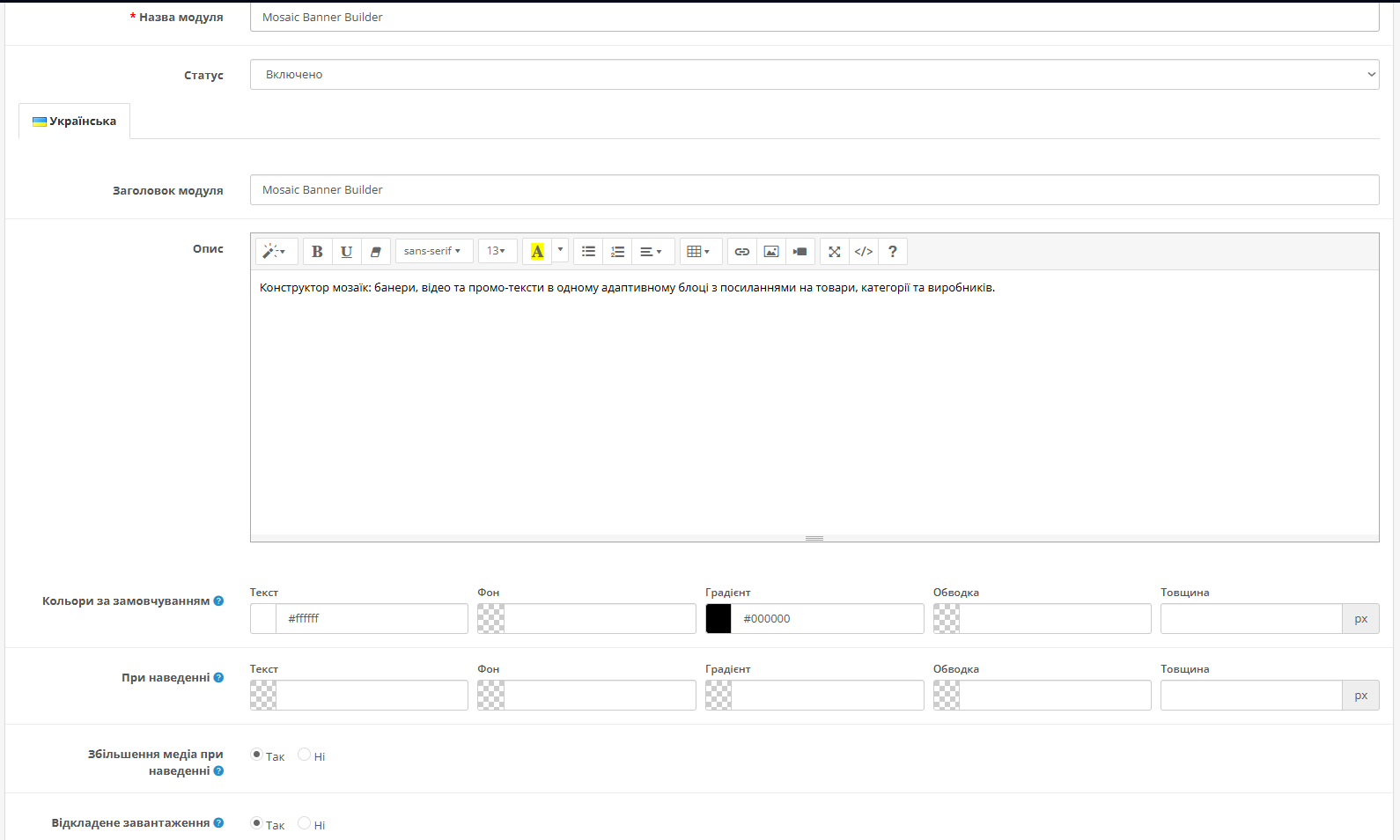Open hover border color swatch
1400x840 pixels.
(947, 696)
